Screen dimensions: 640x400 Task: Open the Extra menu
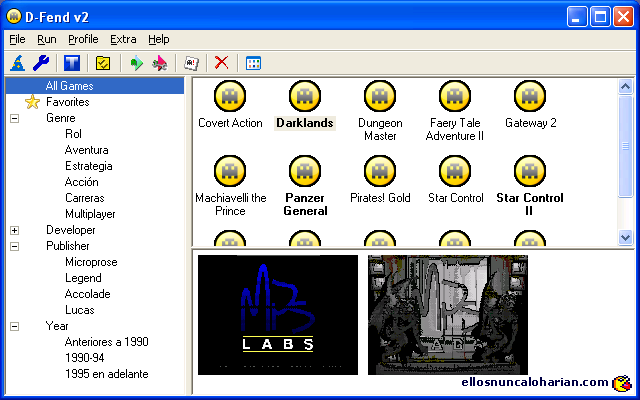(123, 39)
